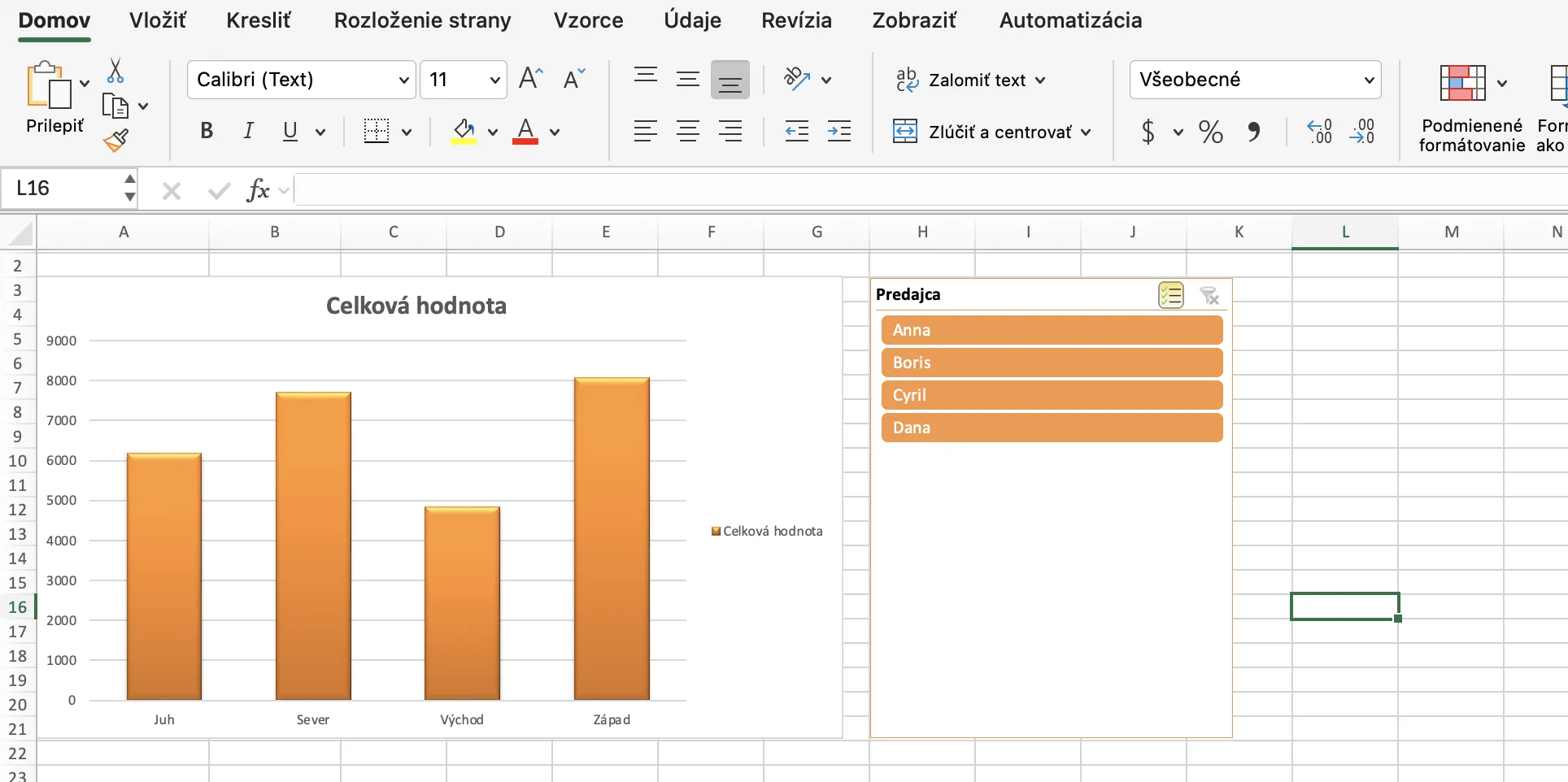Increase indent icon in ribbon
1568x782 pixels.
838,131
